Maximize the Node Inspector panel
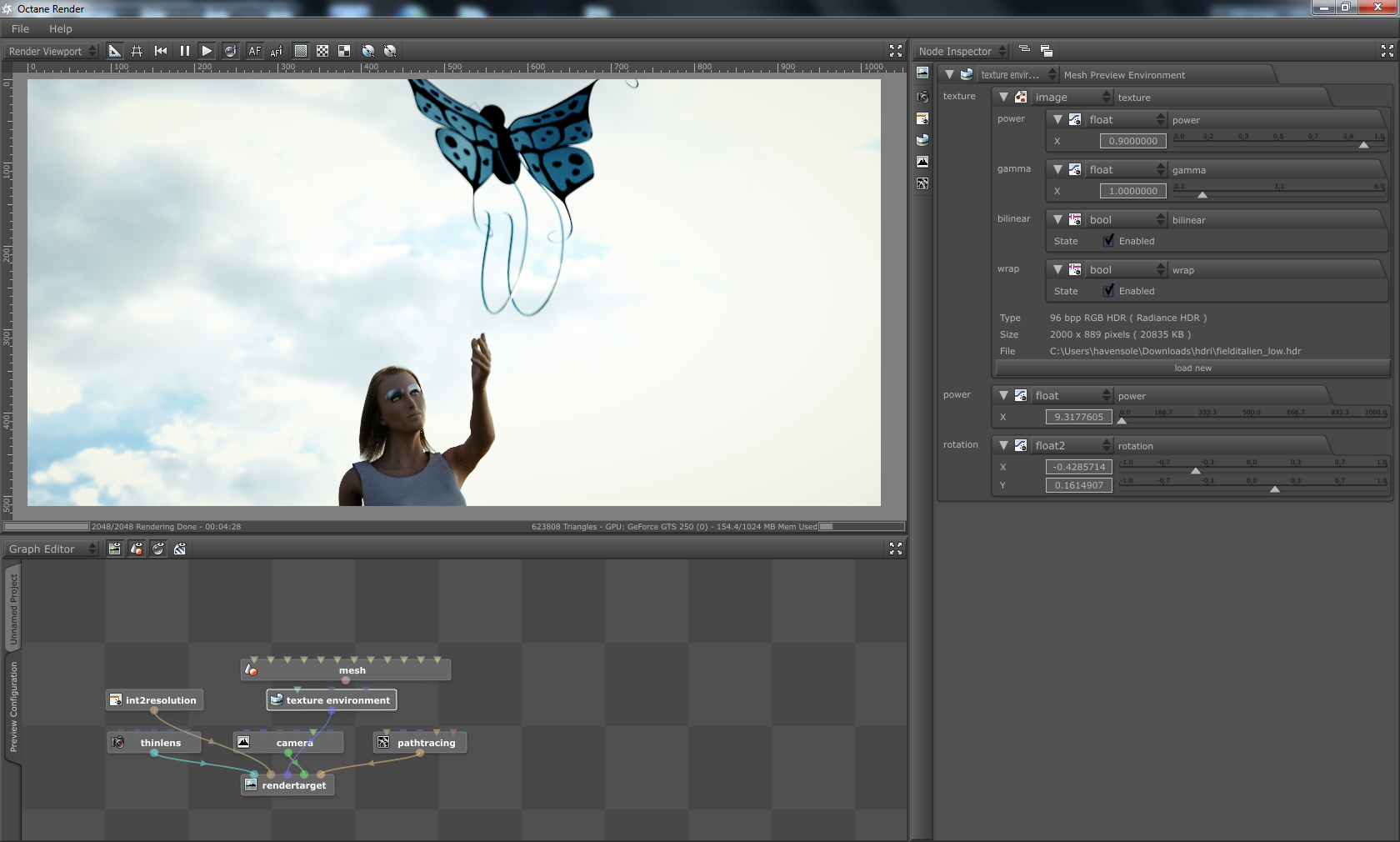This screenshot has width=1400, height=842. 1387,51
